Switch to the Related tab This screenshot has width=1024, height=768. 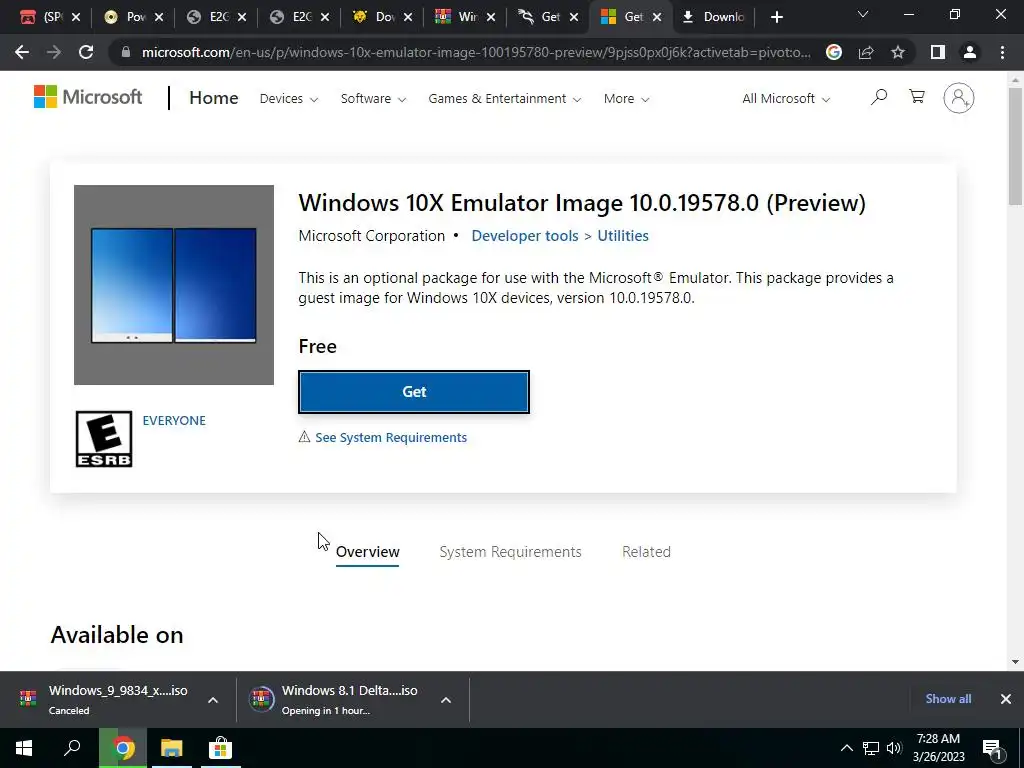coord(646,552)
